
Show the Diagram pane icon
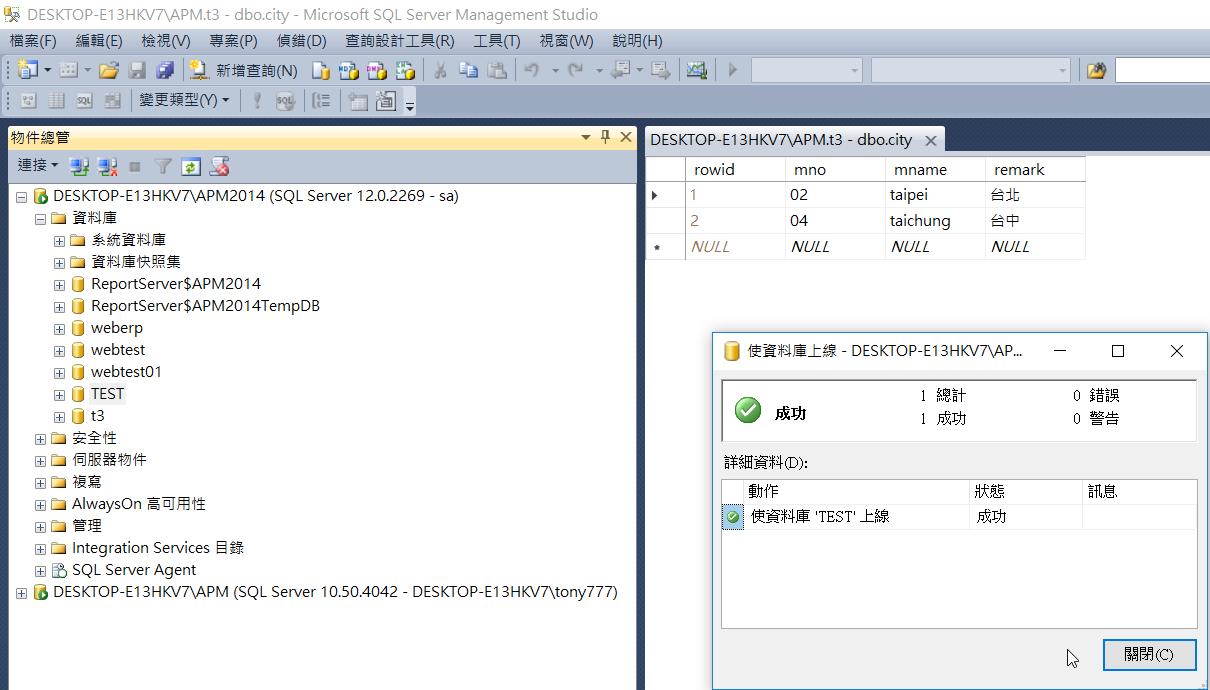pos(29,100)
